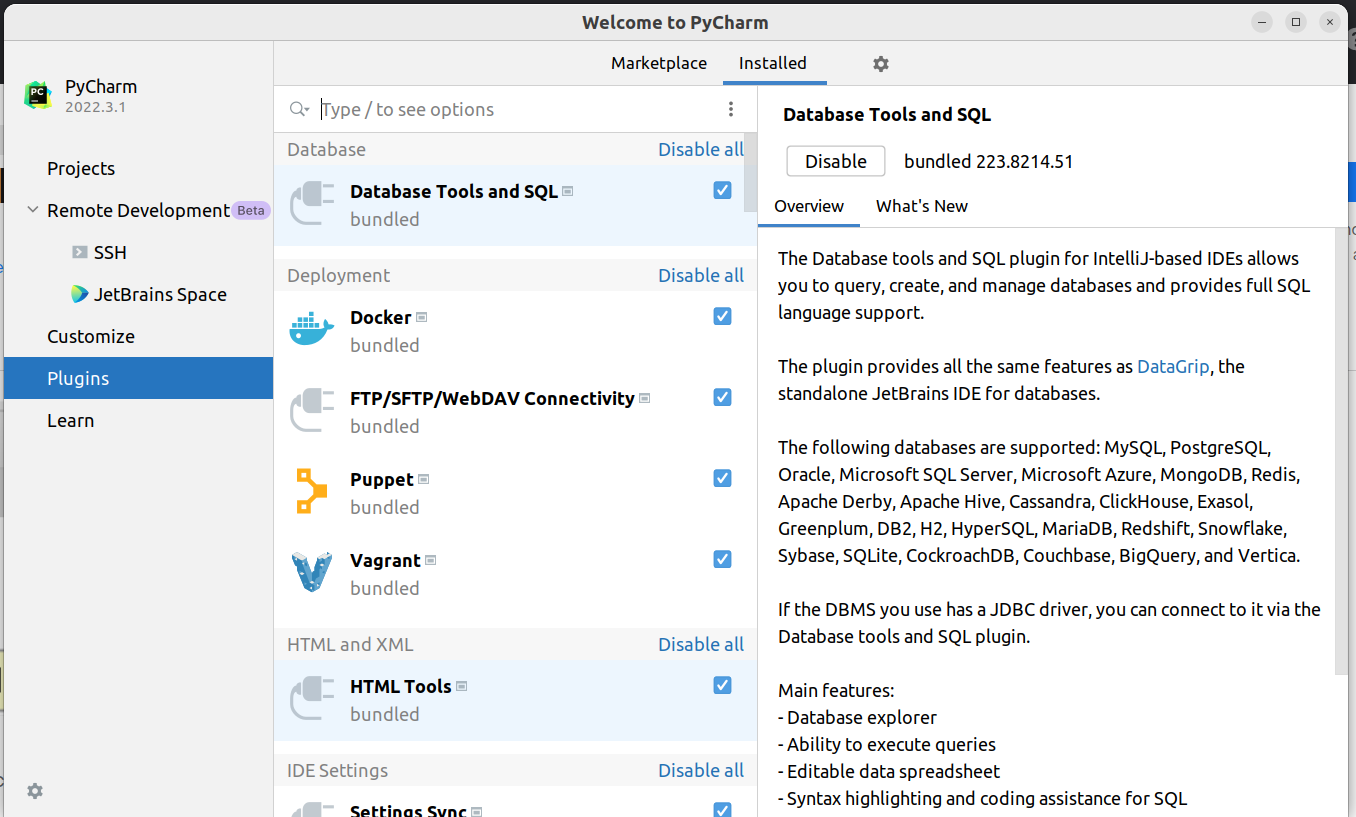Viewport: 1356px width, 817px height.
Task: Collapse the Remote Development tree node
Action: pyautogui.click(x=33, y=210)
